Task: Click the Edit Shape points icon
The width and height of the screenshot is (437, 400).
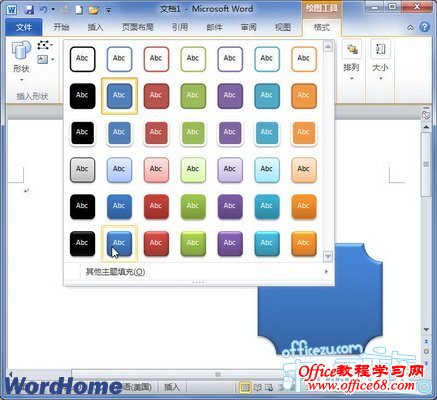Action: pos(45,45)
